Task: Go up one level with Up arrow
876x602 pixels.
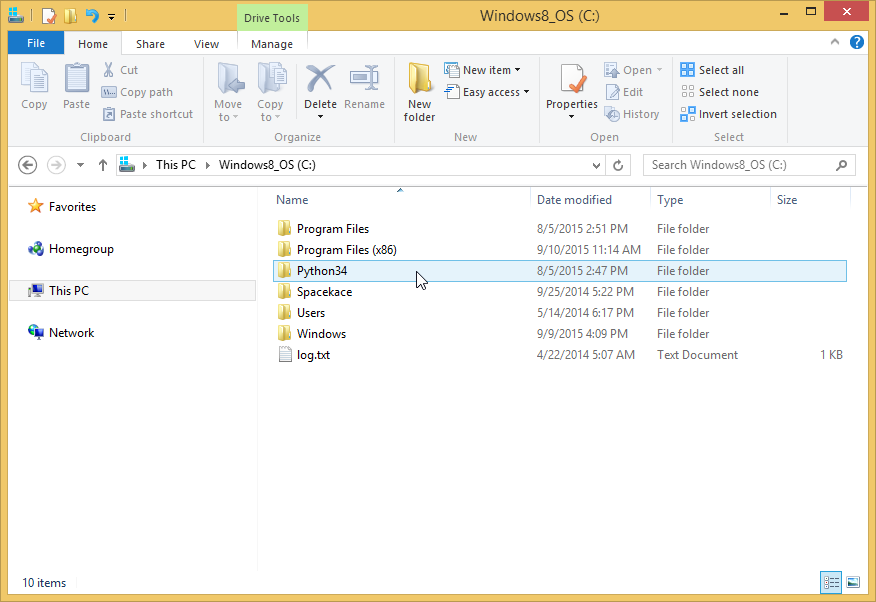Action: point(103,165)
